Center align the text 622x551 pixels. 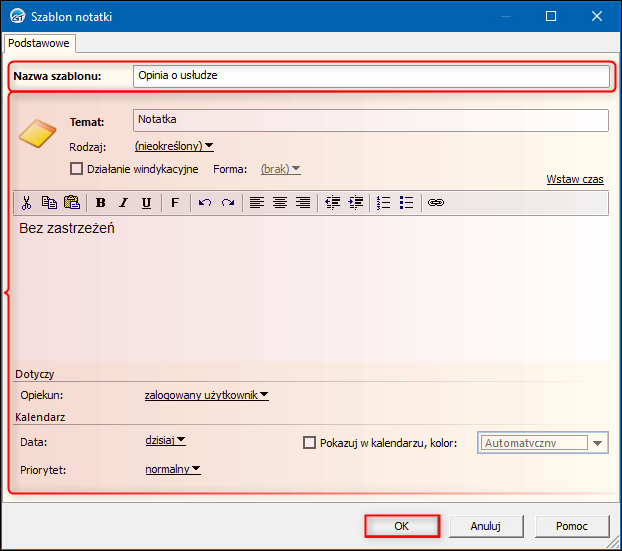click(280, 203)
